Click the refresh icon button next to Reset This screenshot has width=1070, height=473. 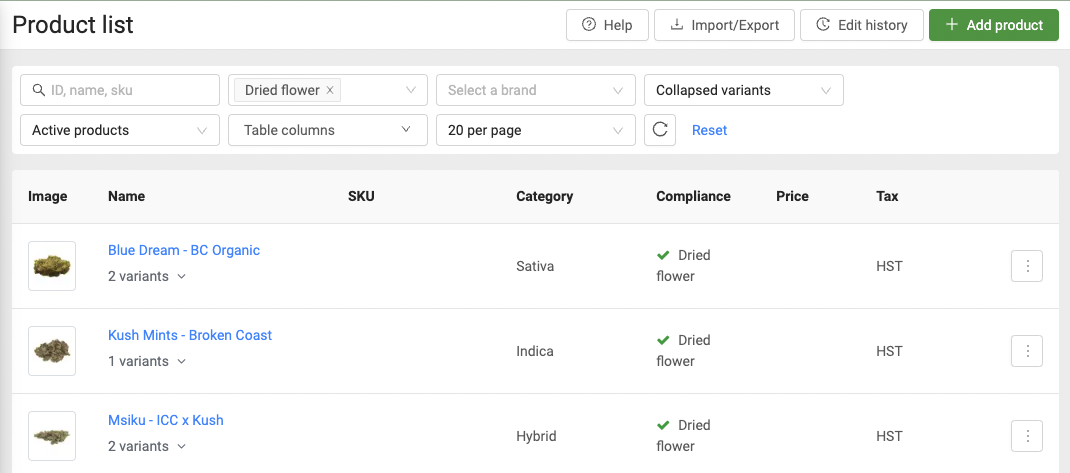[660, 130]
